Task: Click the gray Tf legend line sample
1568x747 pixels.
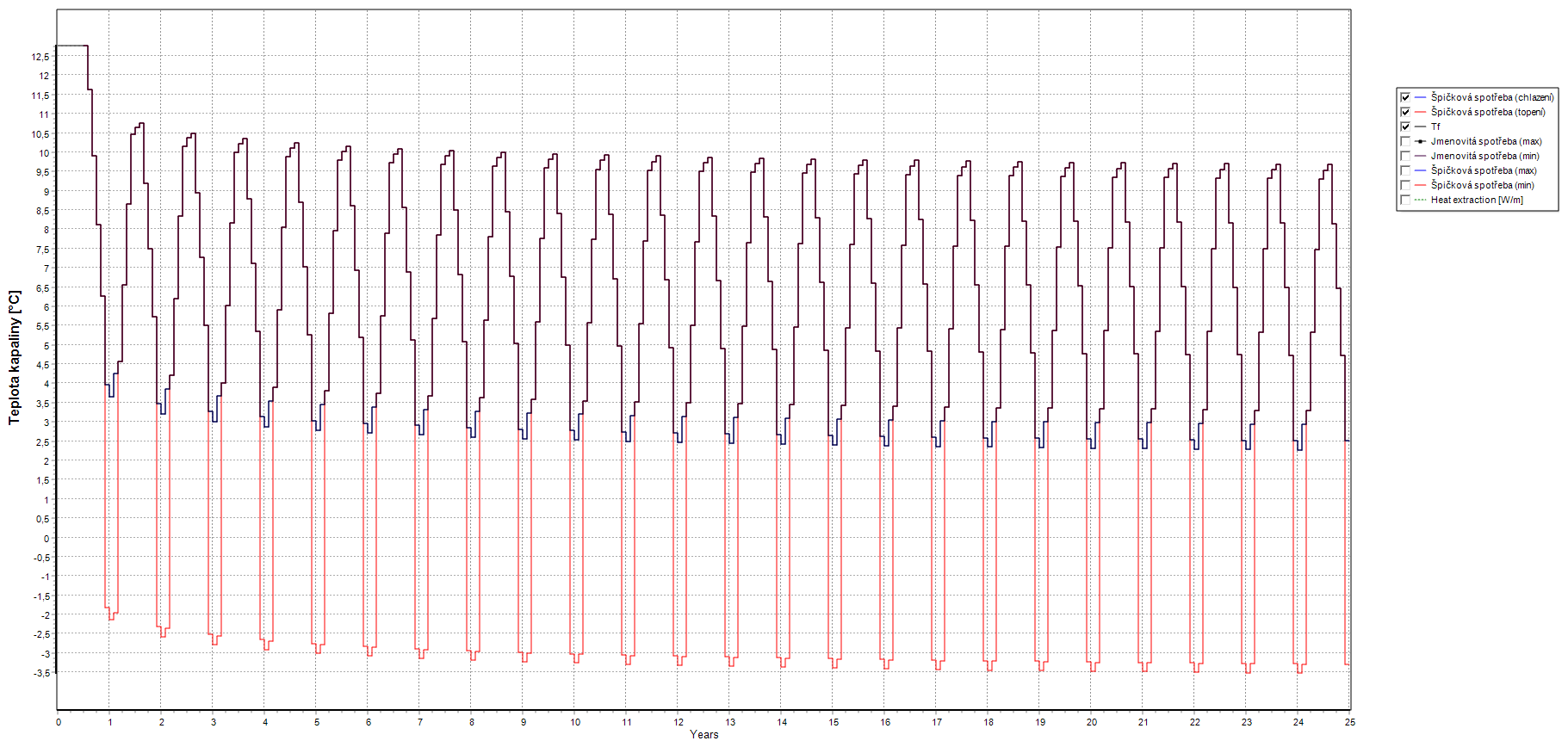Action: point(1420,127)
